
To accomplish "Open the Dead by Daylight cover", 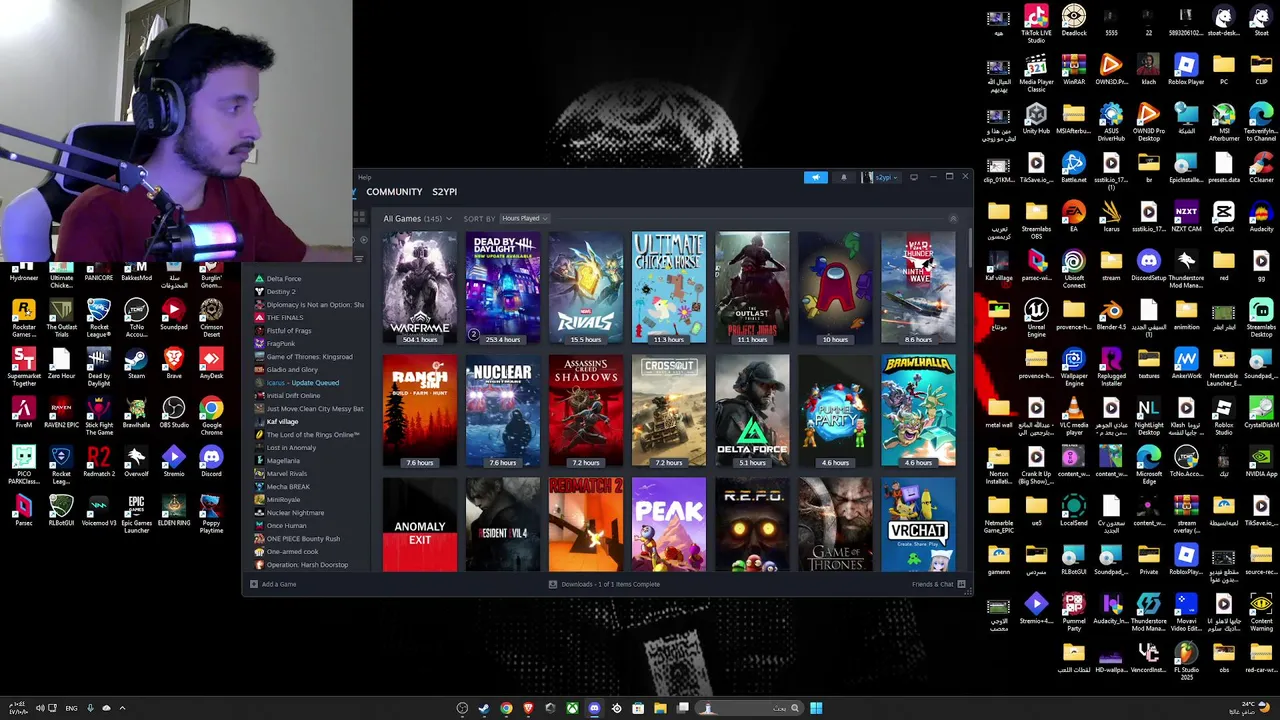I will tap(502, 288).
